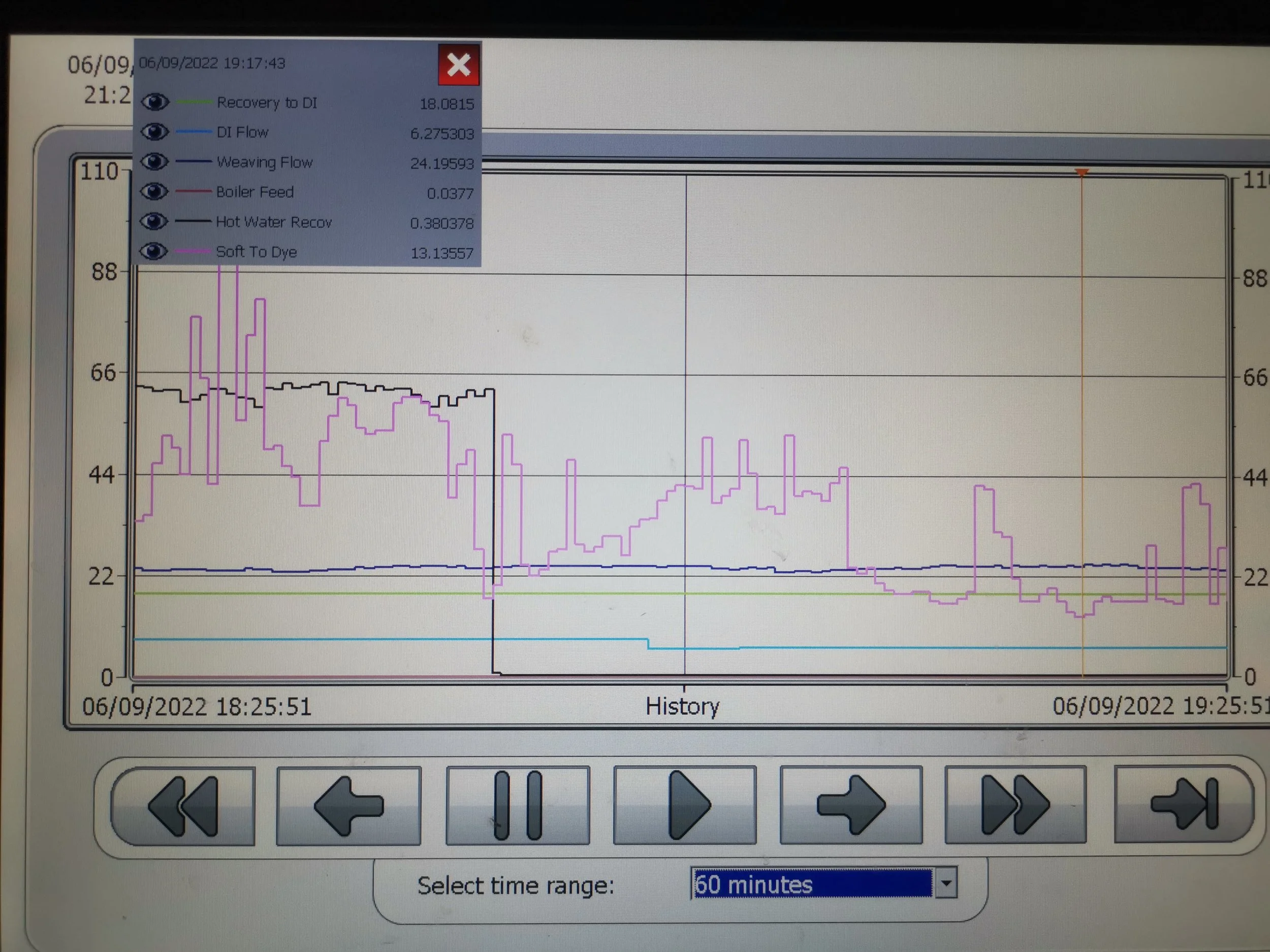
Task: Click the orange cursor marker at chart top
Action: pos(1082,172)
